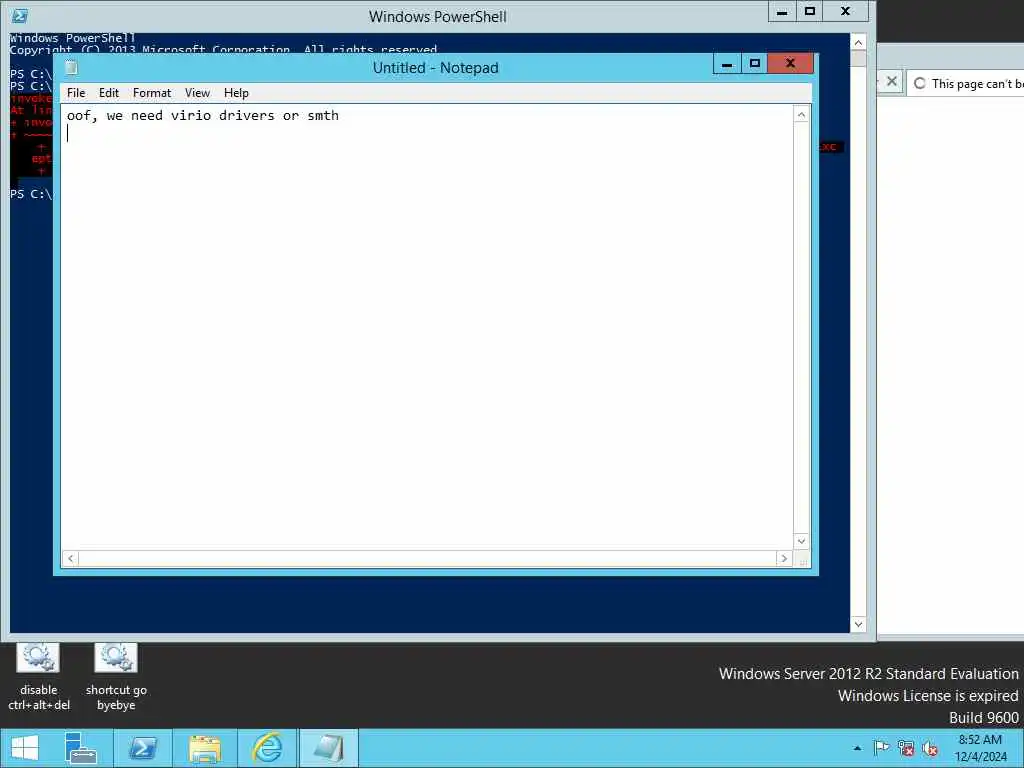Viewport: 1024px width, 768px height.
Task: Click the network status tray icon
Action: pyautogui.click(x=906, y=748)
